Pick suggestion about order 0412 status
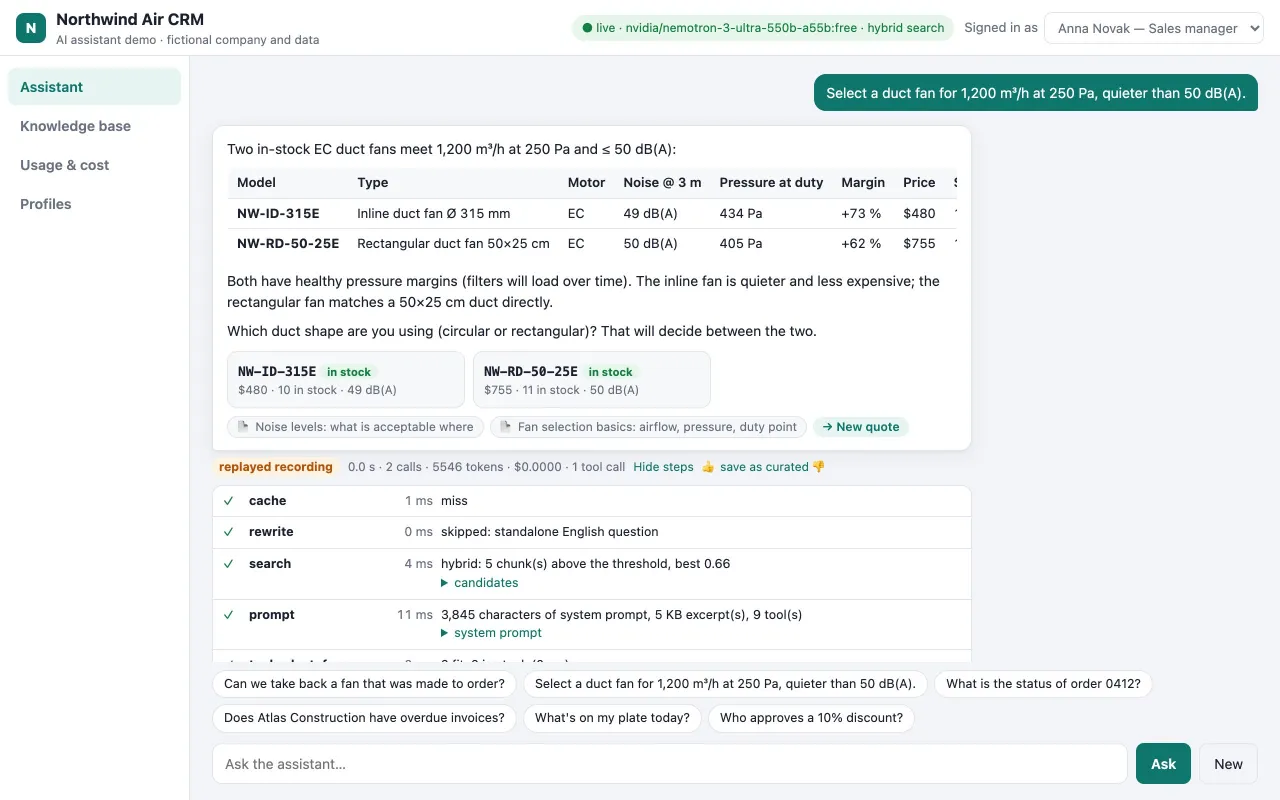This screenshot has height=800, width=1280. 1043,684
